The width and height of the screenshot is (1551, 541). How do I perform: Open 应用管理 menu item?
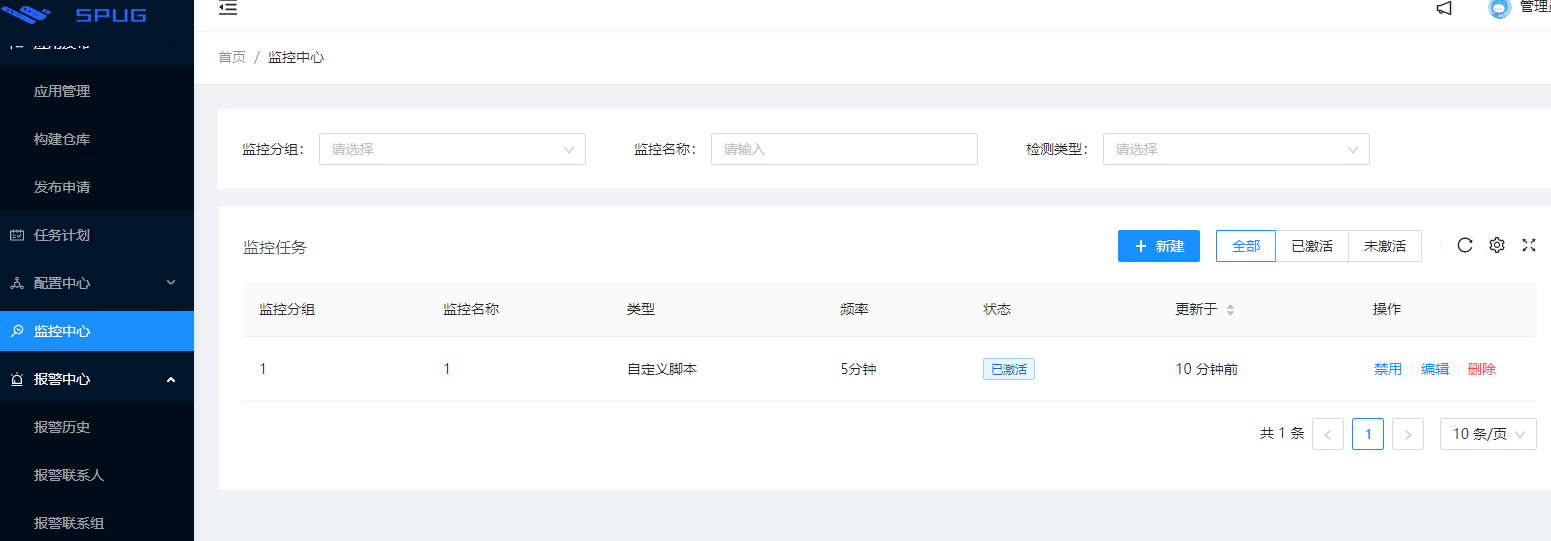coord(97,91)
